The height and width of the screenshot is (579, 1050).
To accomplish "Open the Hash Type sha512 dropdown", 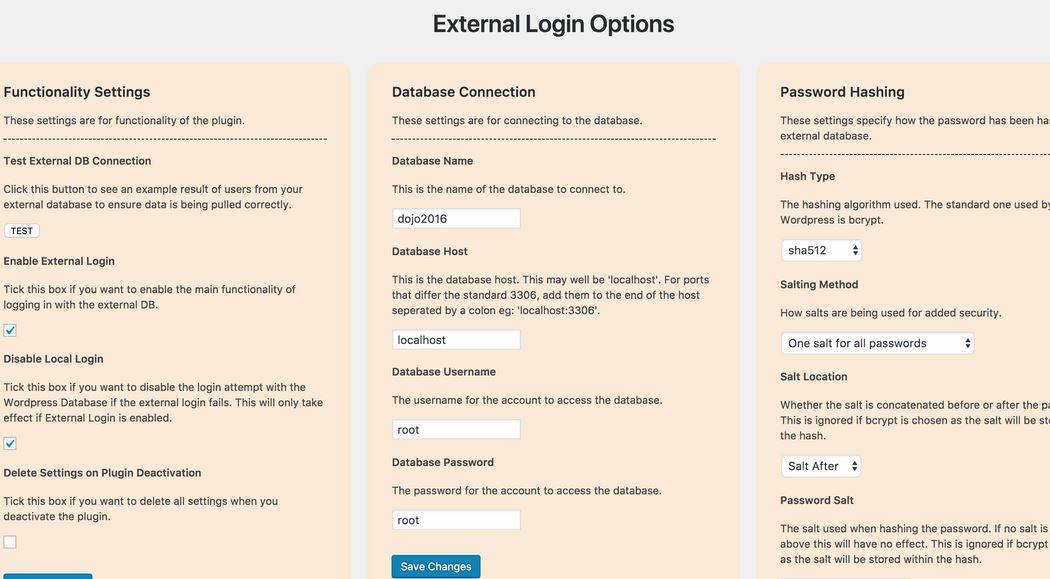I will tap(821, 250).
